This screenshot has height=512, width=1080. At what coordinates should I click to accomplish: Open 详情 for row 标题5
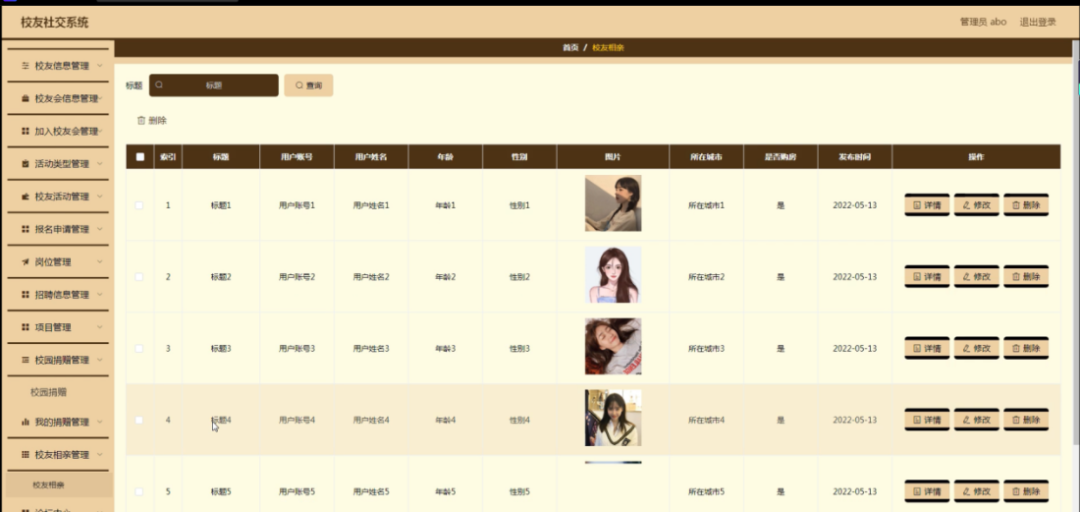926,491
